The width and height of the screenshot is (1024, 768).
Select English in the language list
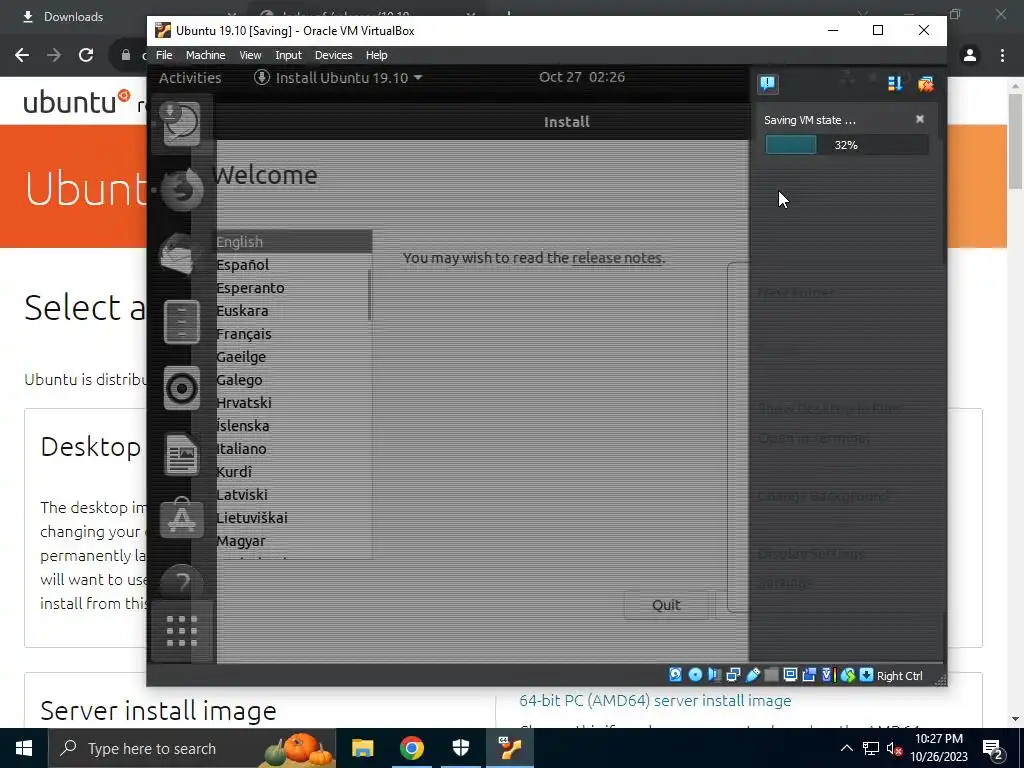pos(295,242)
